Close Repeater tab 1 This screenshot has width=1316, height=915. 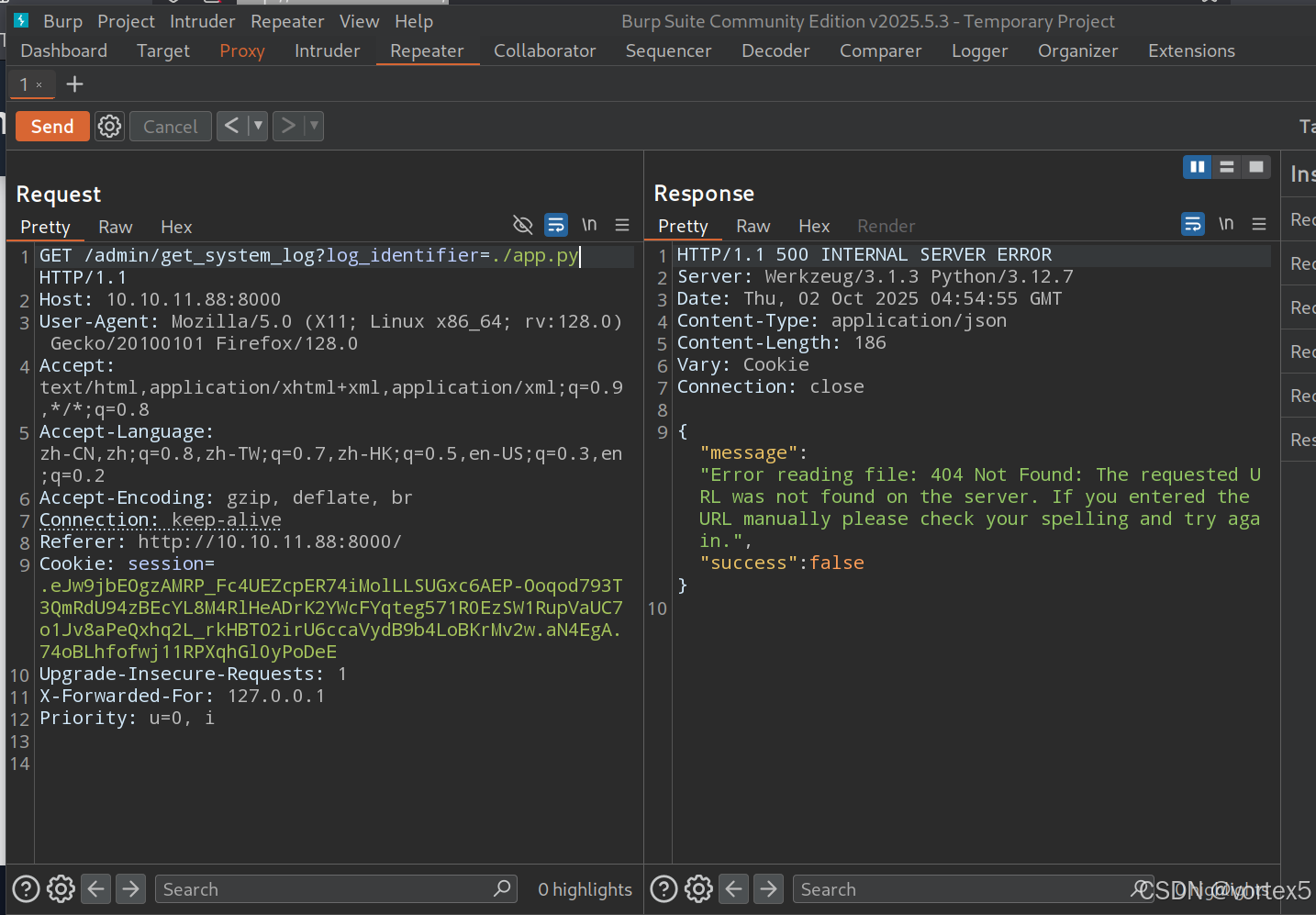click(39, 84)
